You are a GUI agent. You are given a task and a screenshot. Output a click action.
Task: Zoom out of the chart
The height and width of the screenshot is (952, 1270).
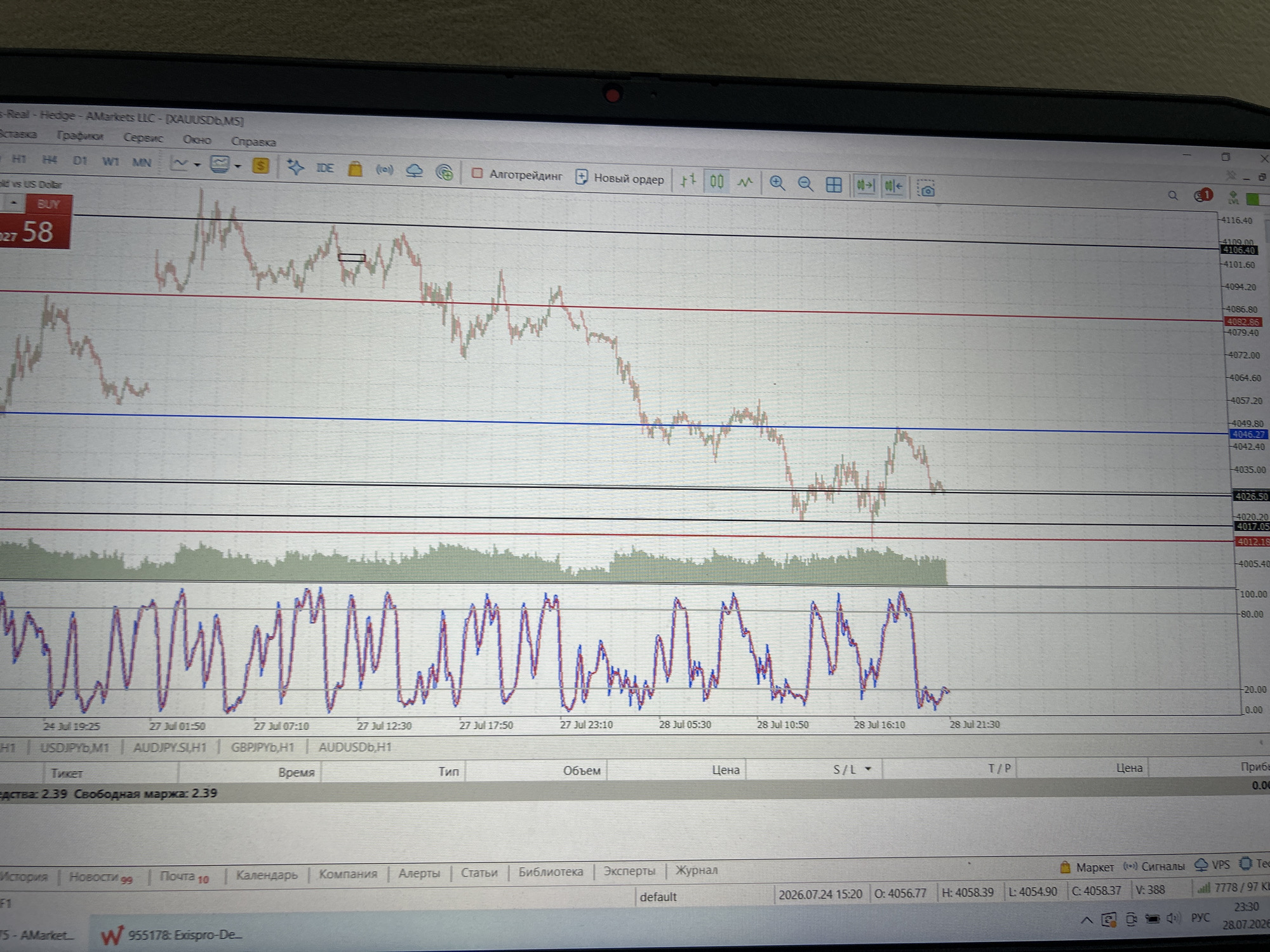point(805,185)
